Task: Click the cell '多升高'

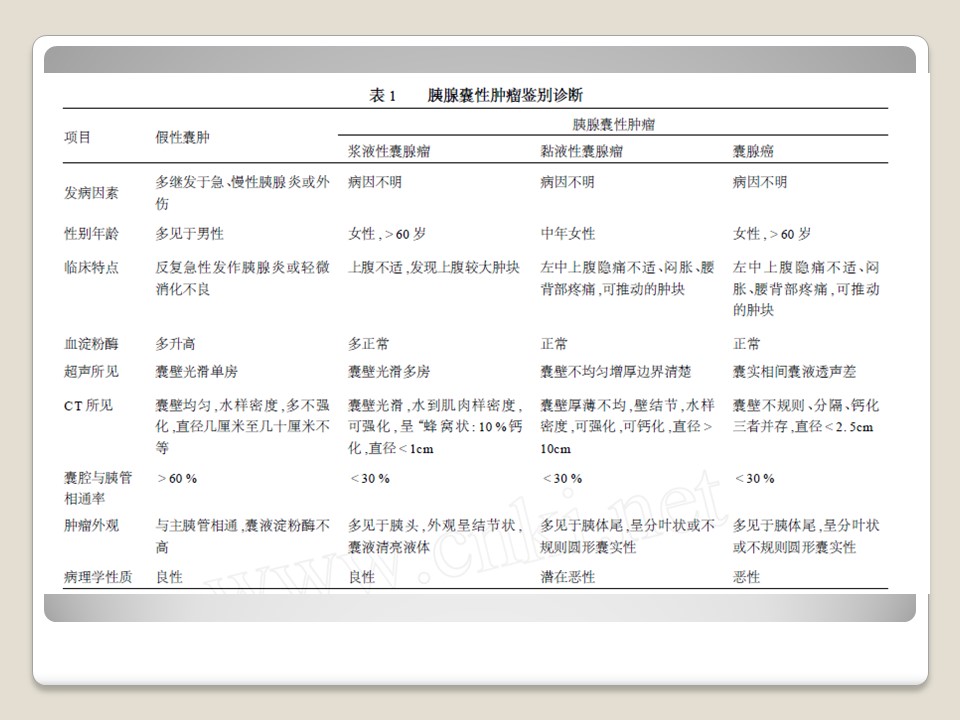Action: [175, 343]
